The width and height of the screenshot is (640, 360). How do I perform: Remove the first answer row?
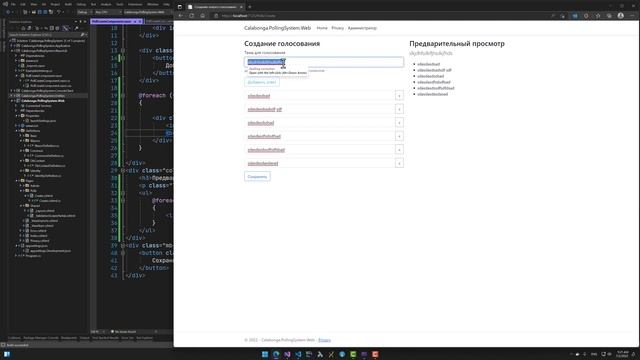(x=399, y=96)
